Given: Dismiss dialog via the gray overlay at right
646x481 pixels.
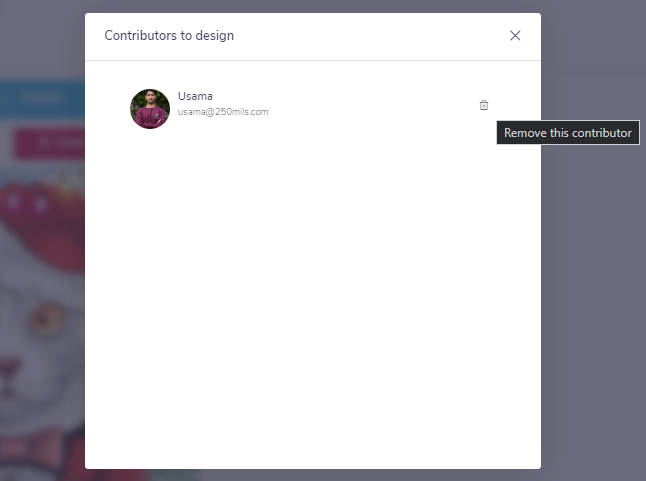Looking at the screenshot, I should click(x=593, y=288).
